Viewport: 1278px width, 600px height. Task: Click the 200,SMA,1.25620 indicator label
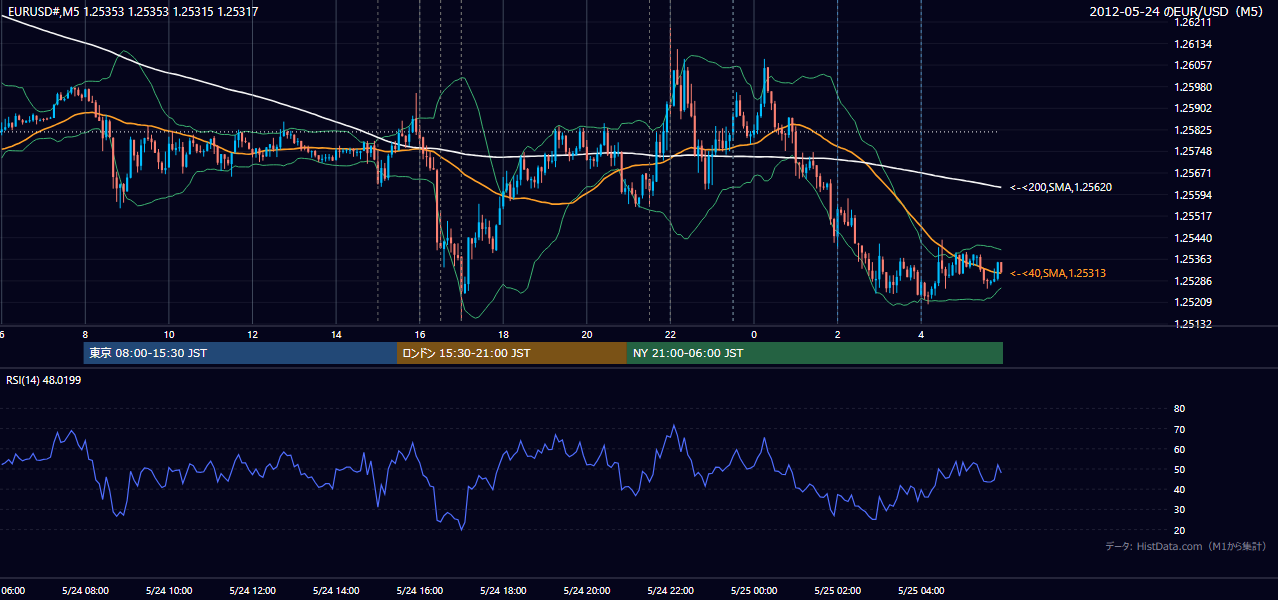coord(1061,187)
